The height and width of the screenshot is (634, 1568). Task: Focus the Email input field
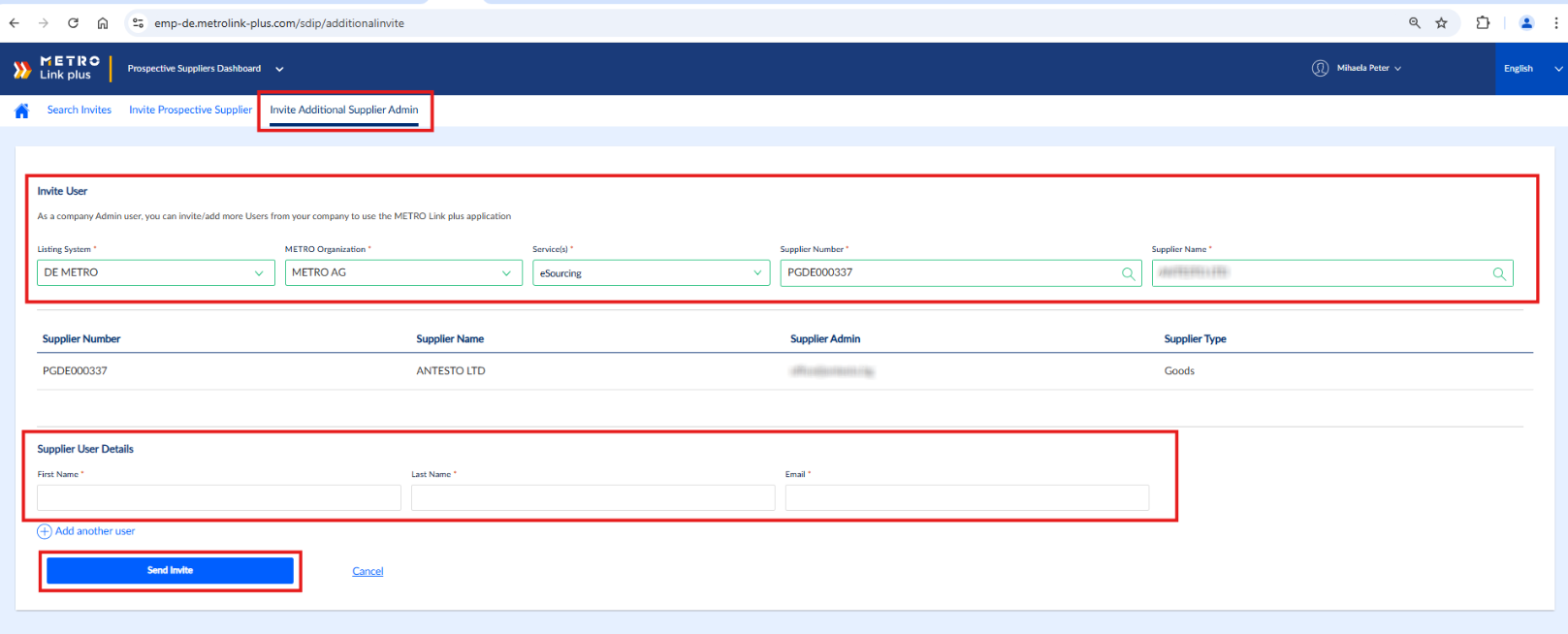tap(967, 497)
